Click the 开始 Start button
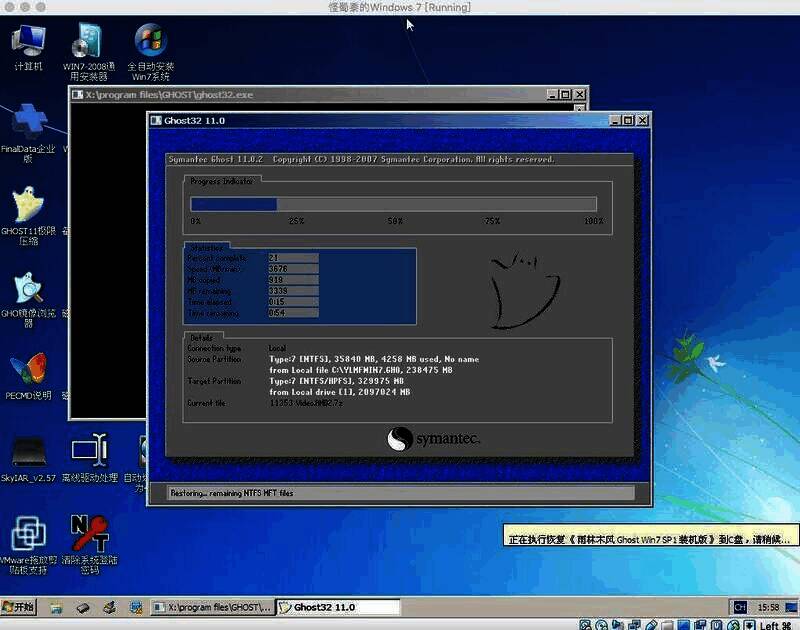This screenshot has width=800, height=630. tap(19, 607)
